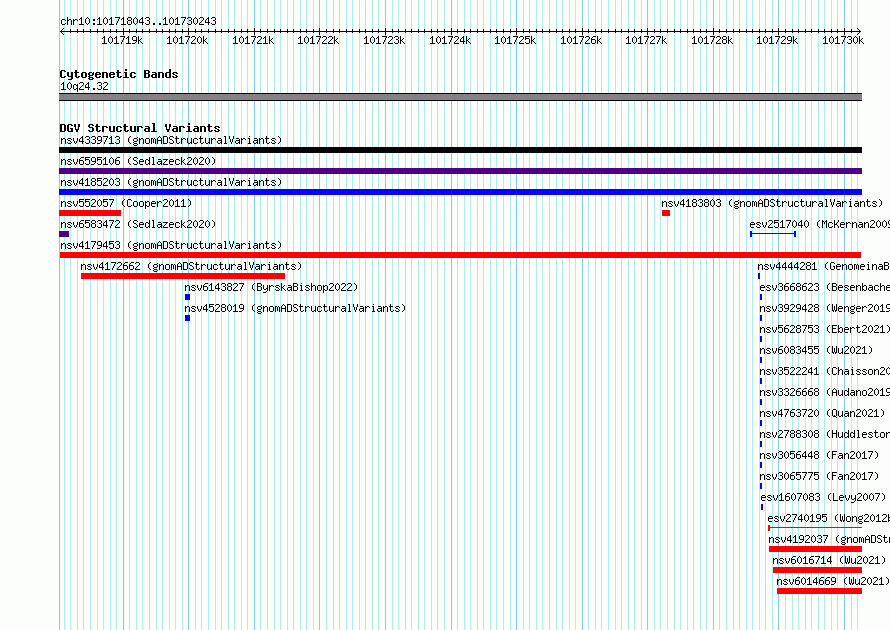Click the nsv4185203 blue variant bar
Screen dimensions: 890x630
coord(460,192)
